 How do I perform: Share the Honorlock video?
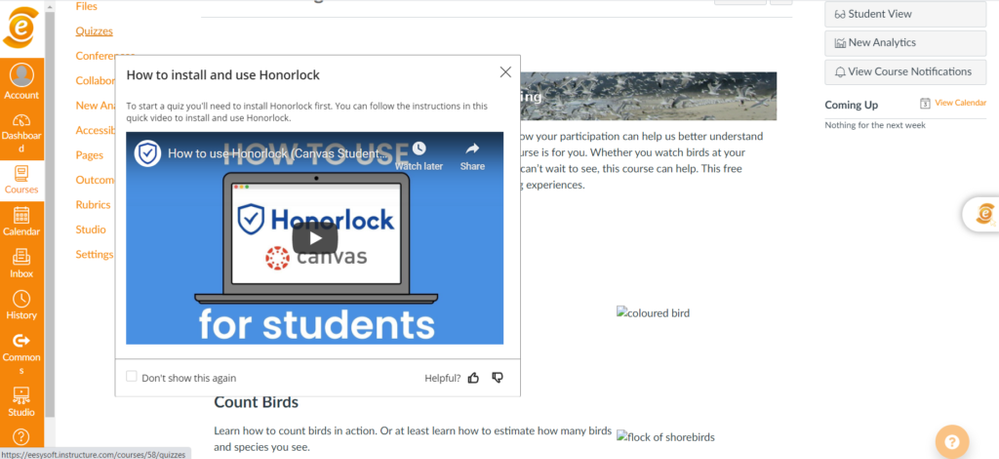[x=472, y=154]
